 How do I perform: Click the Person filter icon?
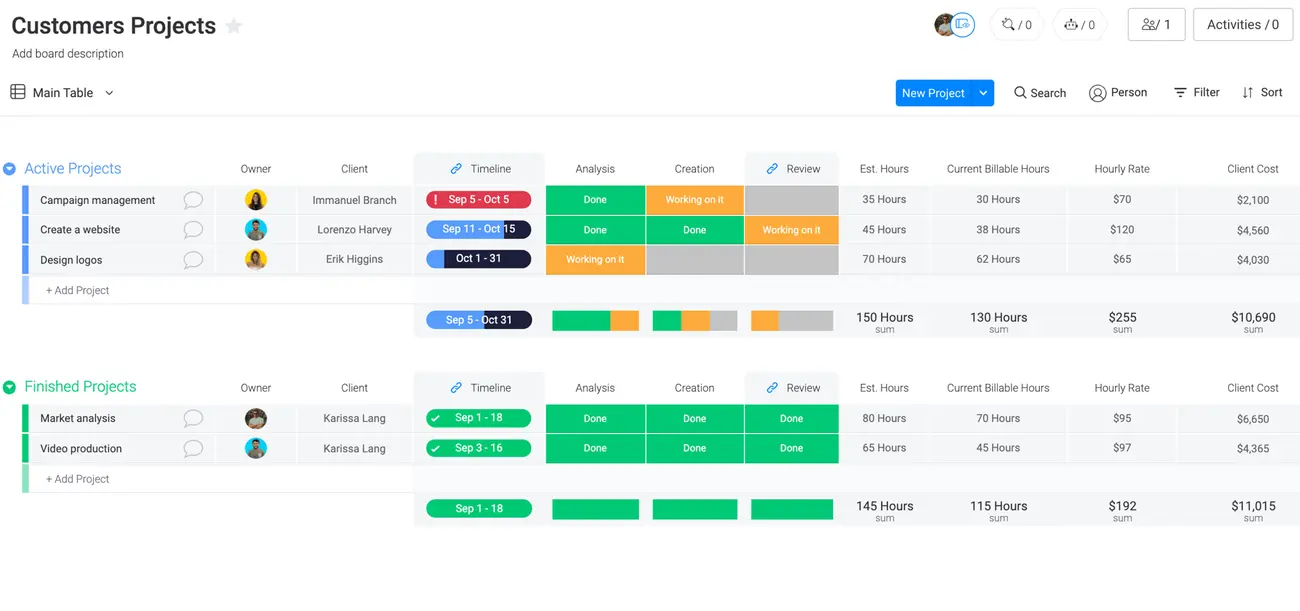click(1097, 93)
